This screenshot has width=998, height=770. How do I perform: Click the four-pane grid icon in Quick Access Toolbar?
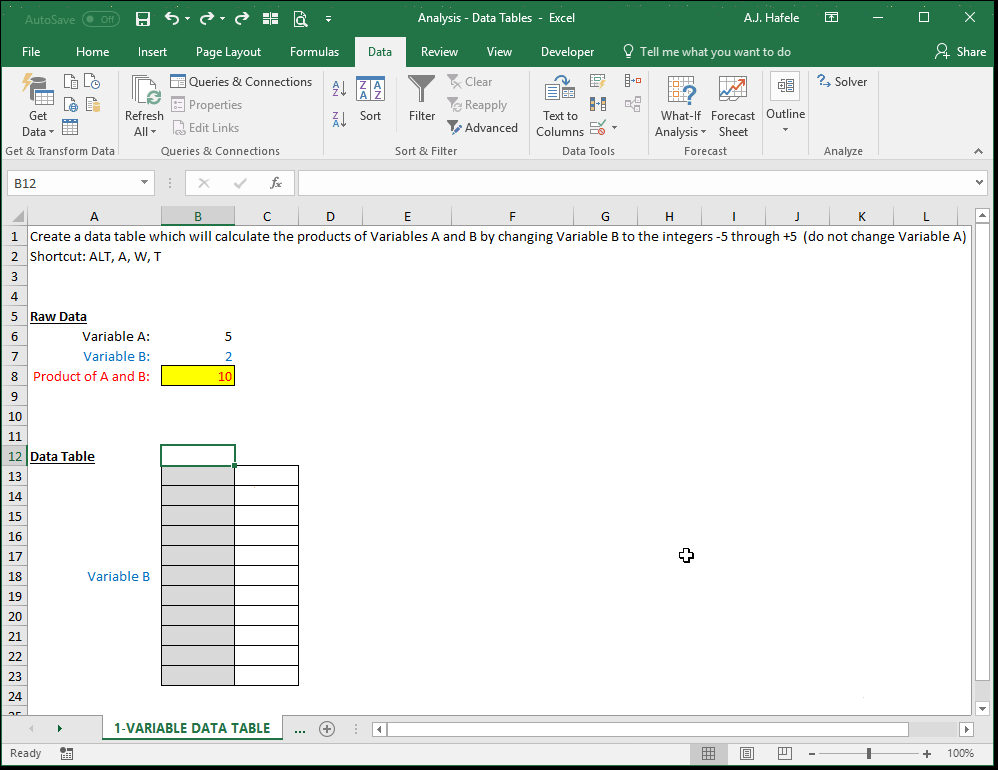pos(271,19)
